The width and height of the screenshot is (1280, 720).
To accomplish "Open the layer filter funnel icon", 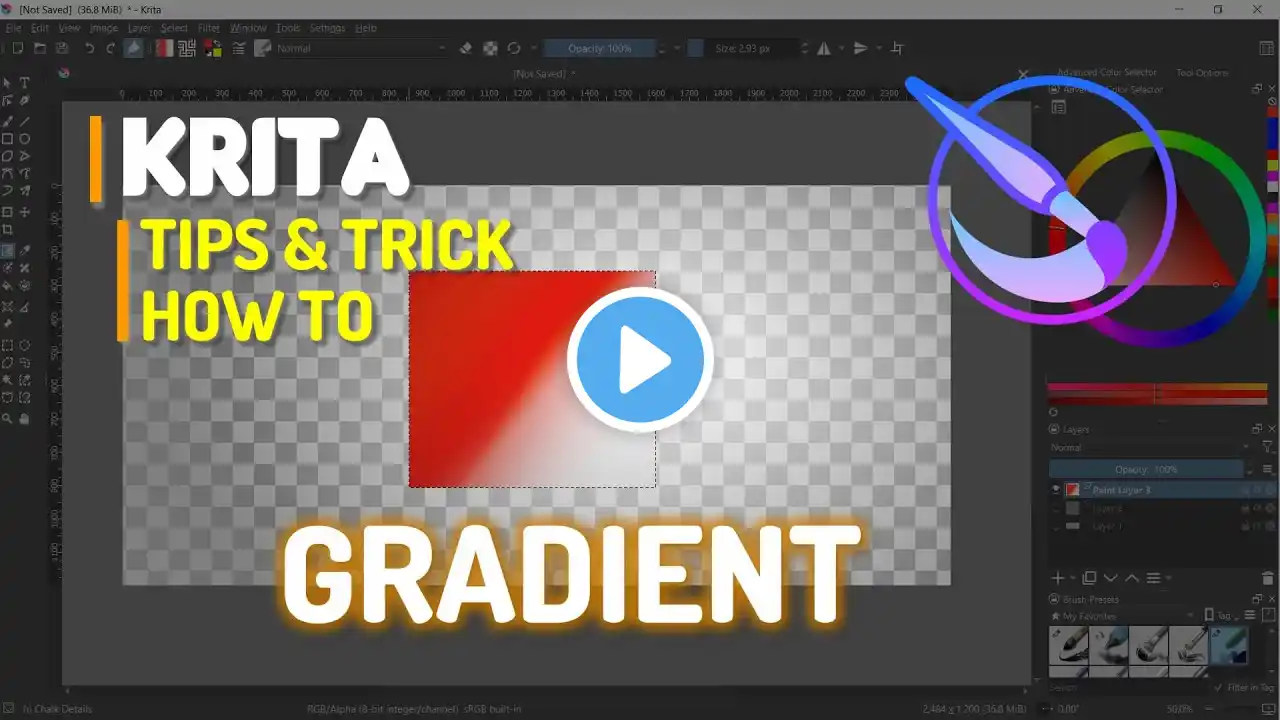I will (1268, 447).
